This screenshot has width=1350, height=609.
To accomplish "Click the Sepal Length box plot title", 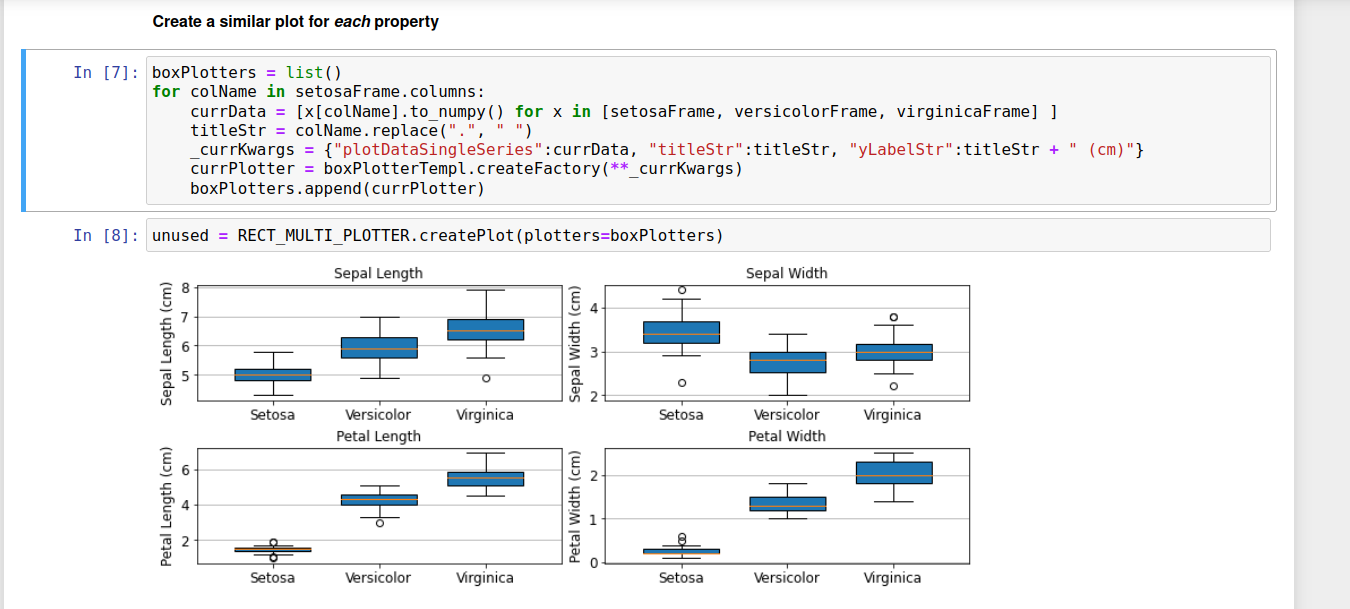I will coord(378,273).
